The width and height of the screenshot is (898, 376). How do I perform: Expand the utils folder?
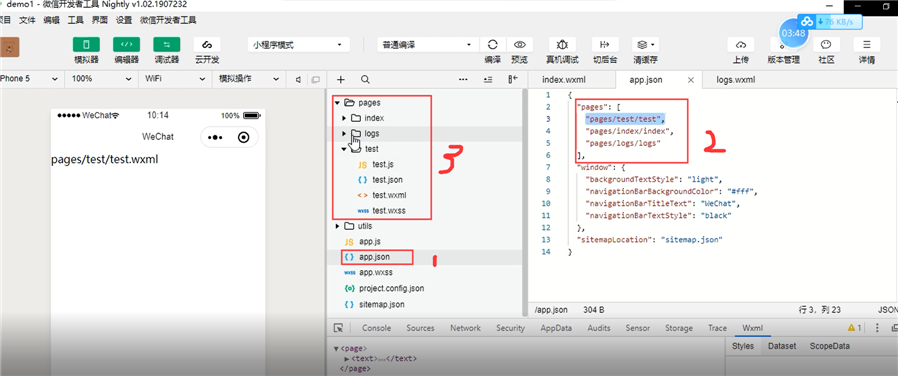point(336,226)
